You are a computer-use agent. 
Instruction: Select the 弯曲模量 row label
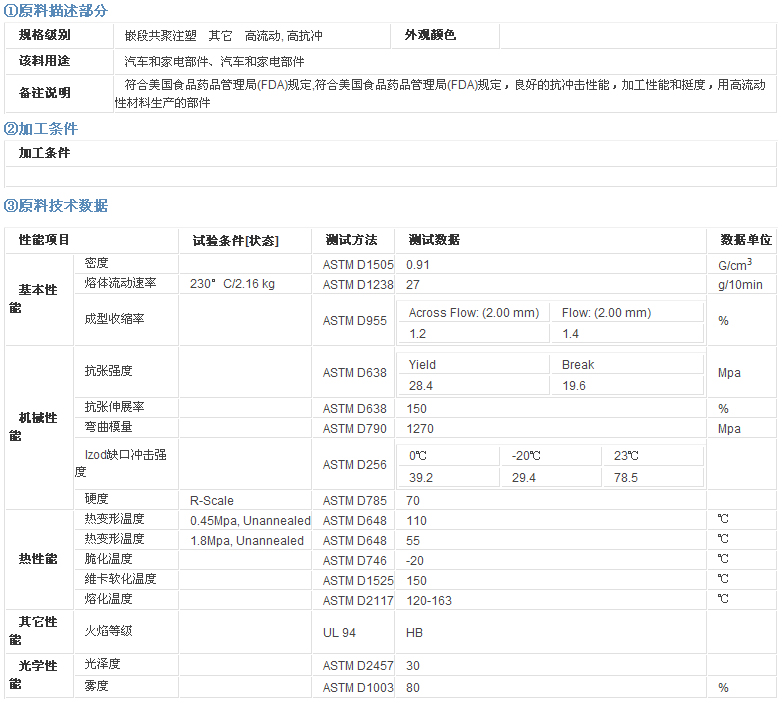point(108,427)
